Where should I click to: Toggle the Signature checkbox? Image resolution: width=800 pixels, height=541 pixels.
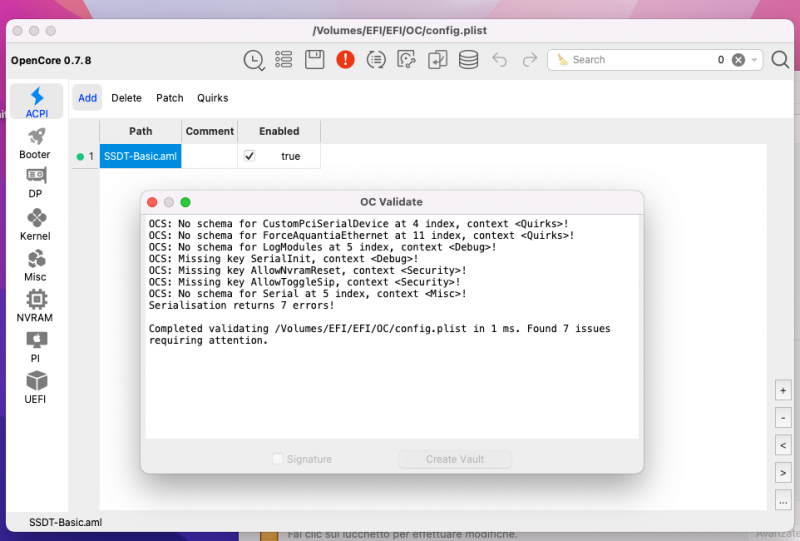(278, 459)
